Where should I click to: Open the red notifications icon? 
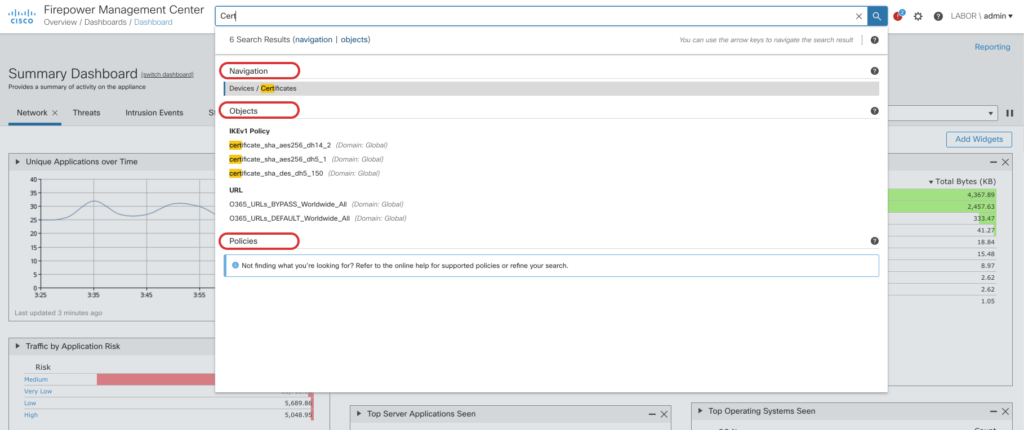pyautogui.click(x=898, y=16)
